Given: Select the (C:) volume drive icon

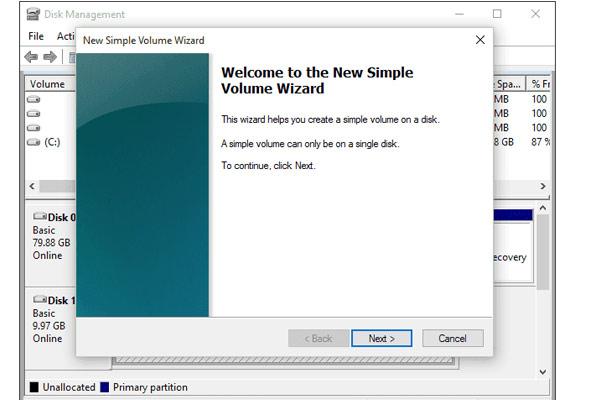Looking at the screenshot, I should pos(34,142).
